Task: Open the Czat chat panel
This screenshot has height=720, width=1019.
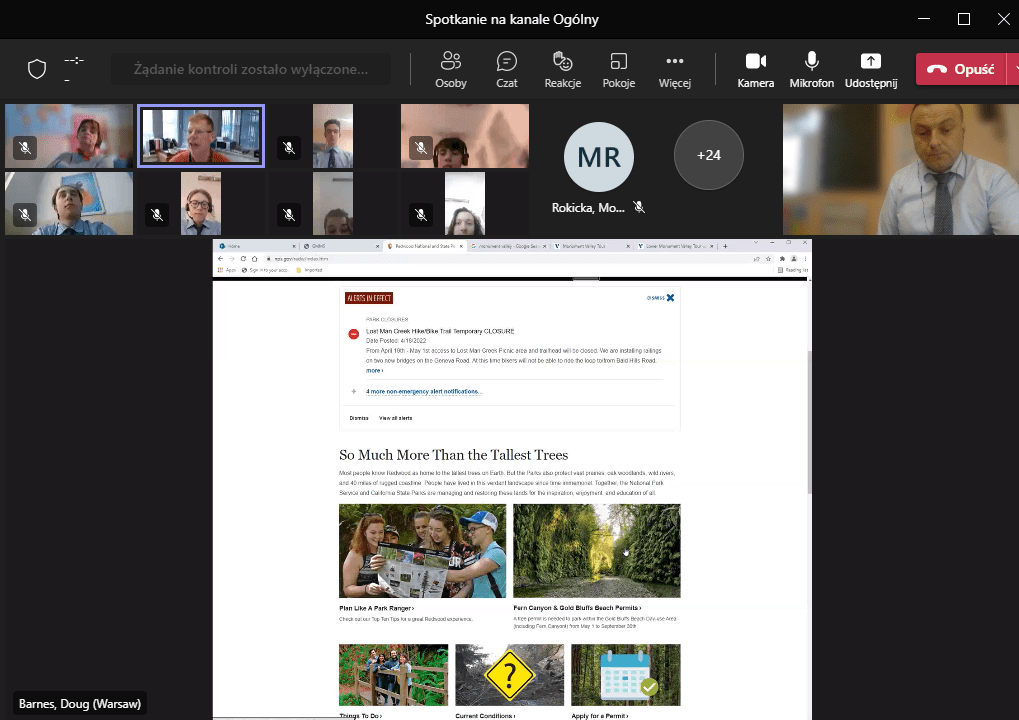Action: [x=507, y=69]
